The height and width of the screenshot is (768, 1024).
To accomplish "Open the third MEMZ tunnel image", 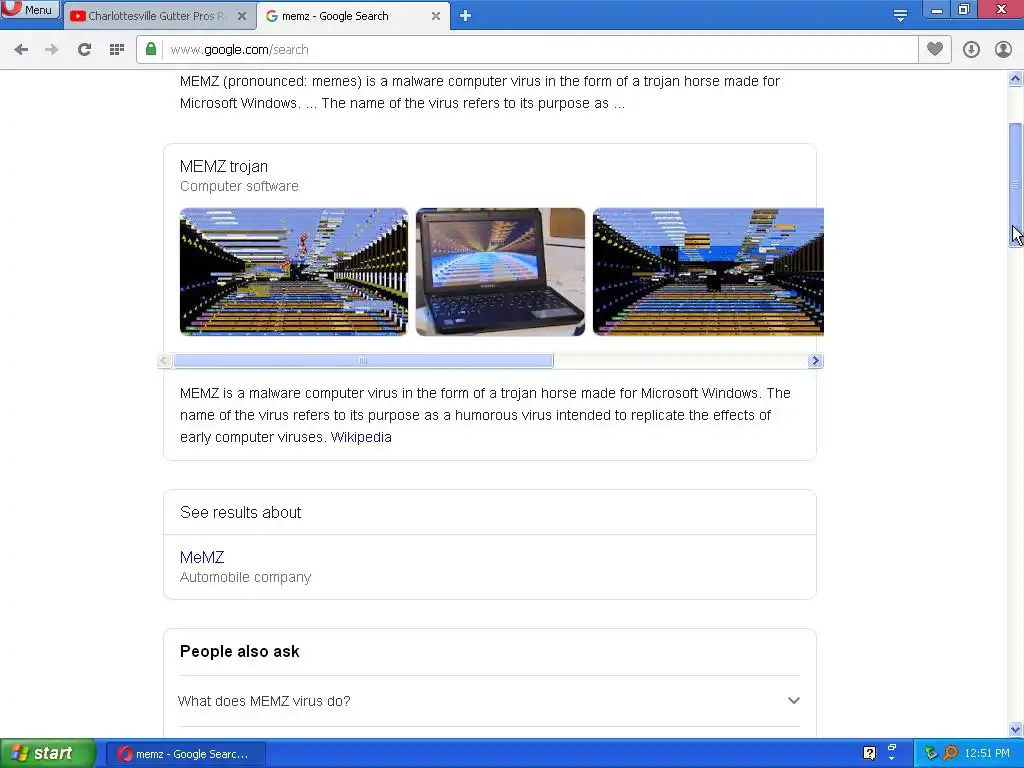I will point(708,272).
